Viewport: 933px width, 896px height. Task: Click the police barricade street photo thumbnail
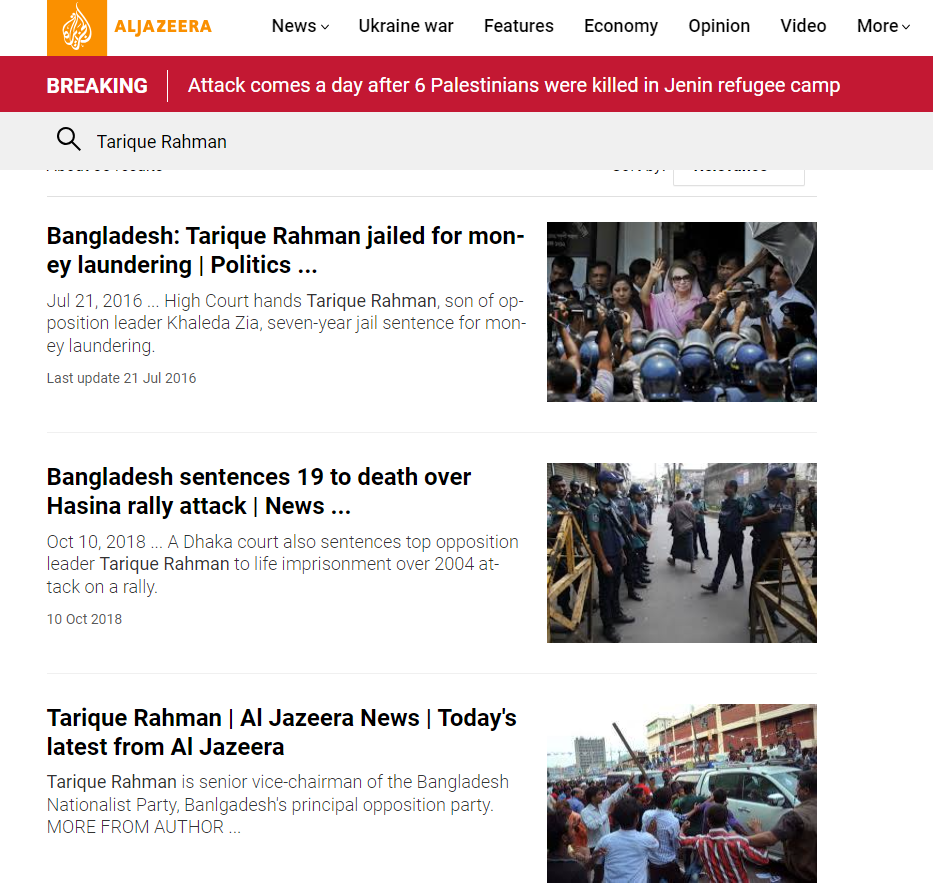[682, 553]
